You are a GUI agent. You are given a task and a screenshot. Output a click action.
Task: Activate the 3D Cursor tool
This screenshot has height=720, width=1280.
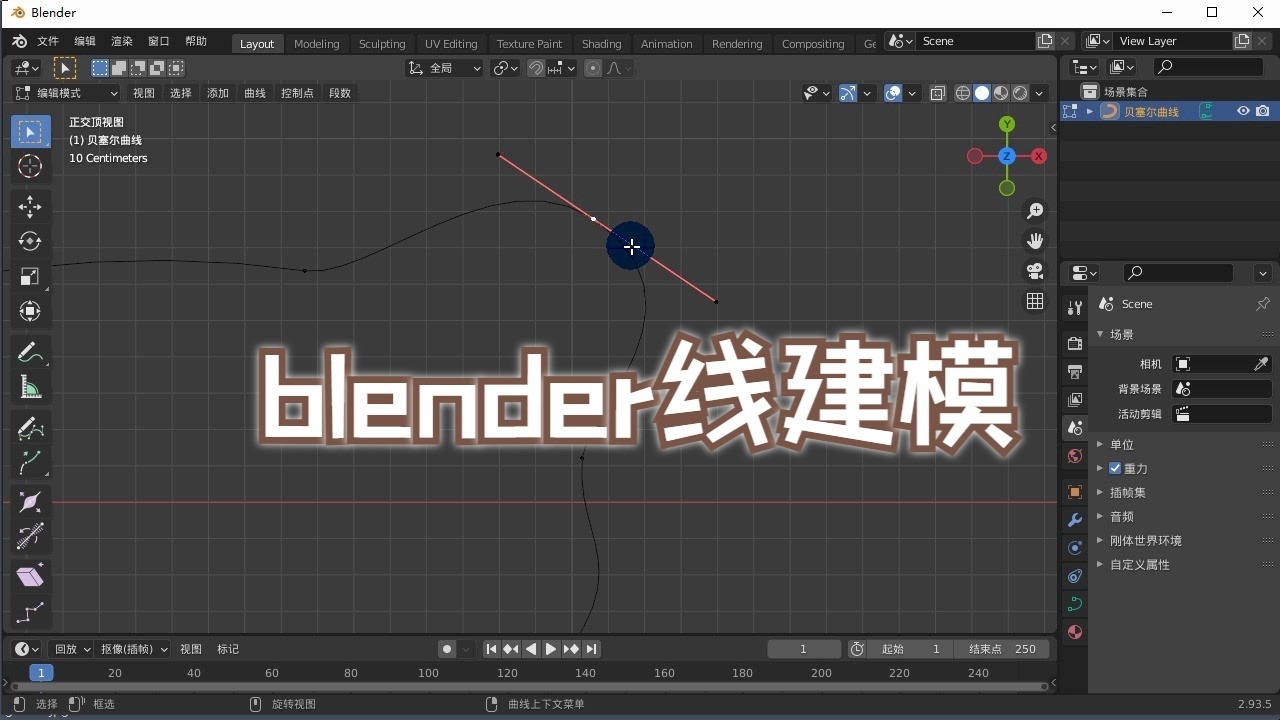pyautogui.click(x=30, y=167)
